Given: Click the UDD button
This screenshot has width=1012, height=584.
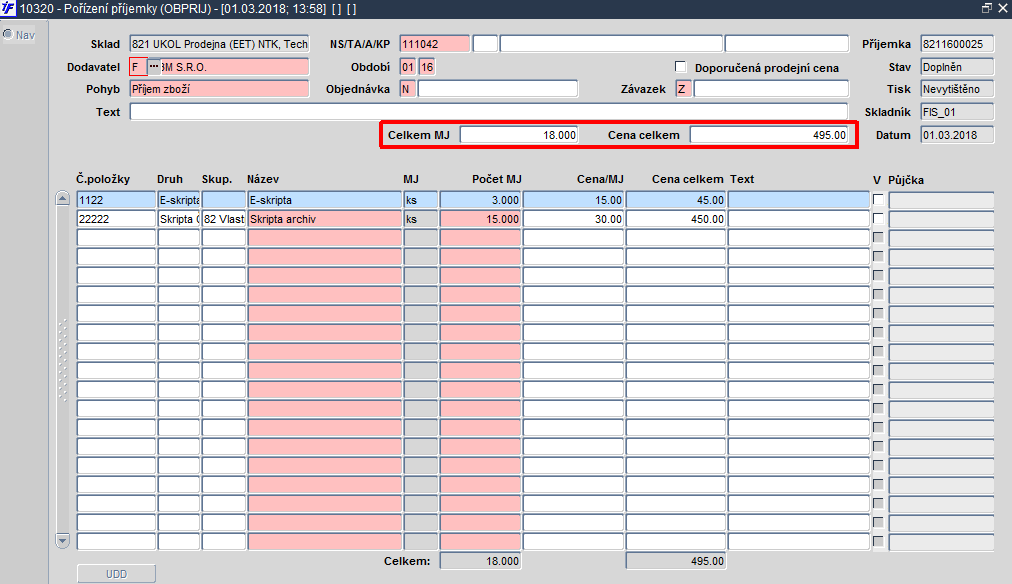Looking at the screenshot, I should tap(116, 574).
